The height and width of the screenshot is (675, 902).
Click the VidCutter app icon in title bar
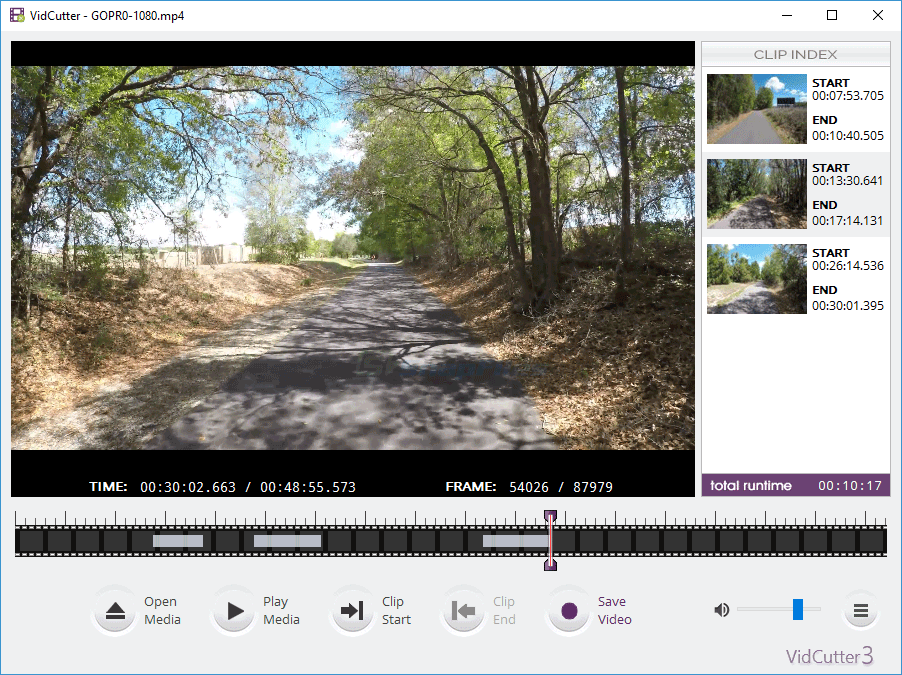click(17, 16)
